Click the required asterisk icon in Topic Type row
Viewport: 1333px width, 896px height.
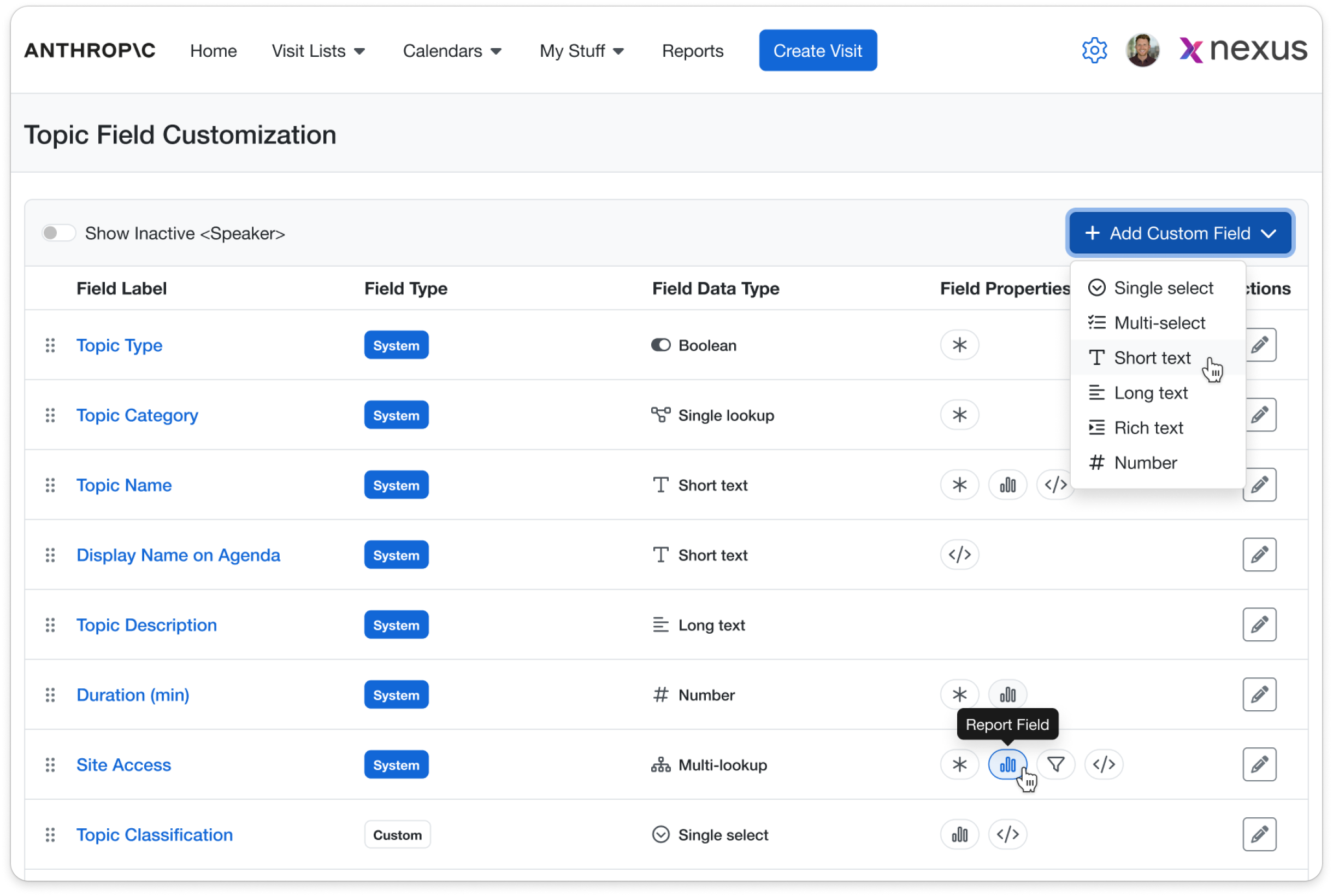959,345
